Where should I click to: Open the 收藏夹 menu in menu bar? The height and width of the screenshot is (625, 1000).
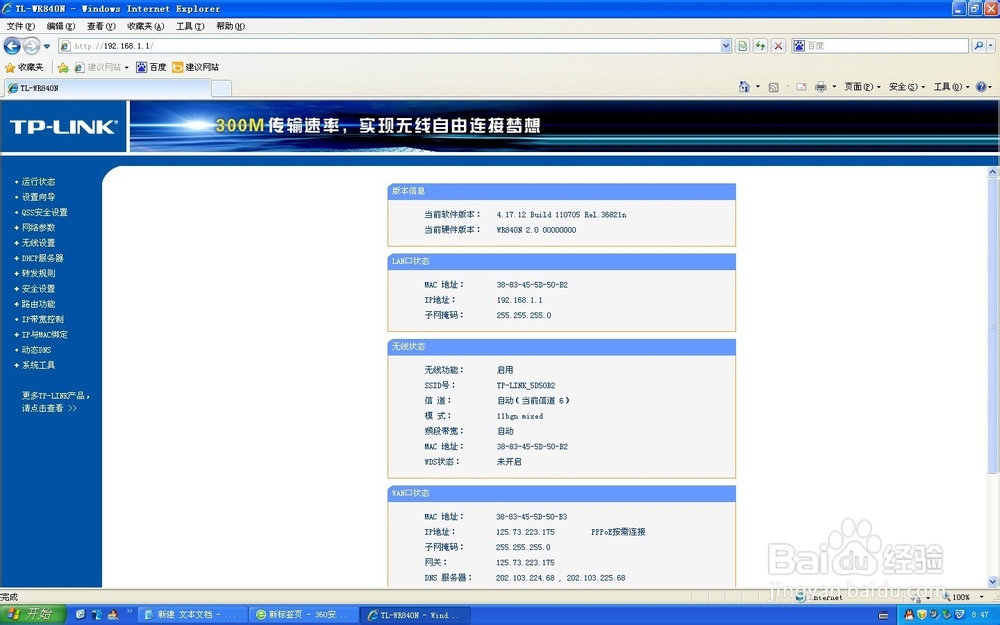[x=145, y=26]
